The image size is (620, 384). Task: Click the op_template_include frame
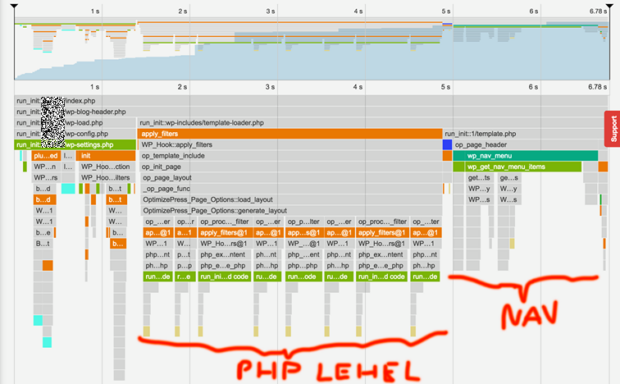289,156
